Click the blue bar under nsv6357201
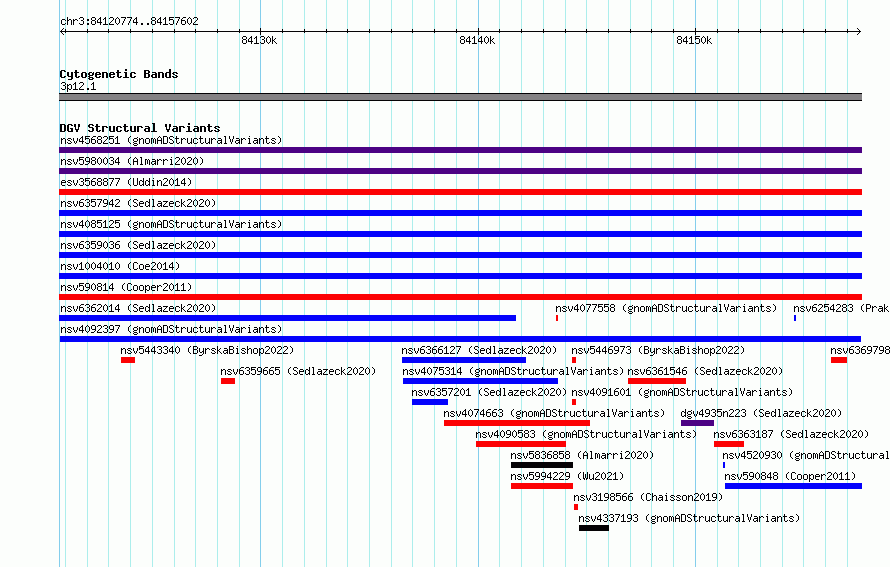 (430, 402)
